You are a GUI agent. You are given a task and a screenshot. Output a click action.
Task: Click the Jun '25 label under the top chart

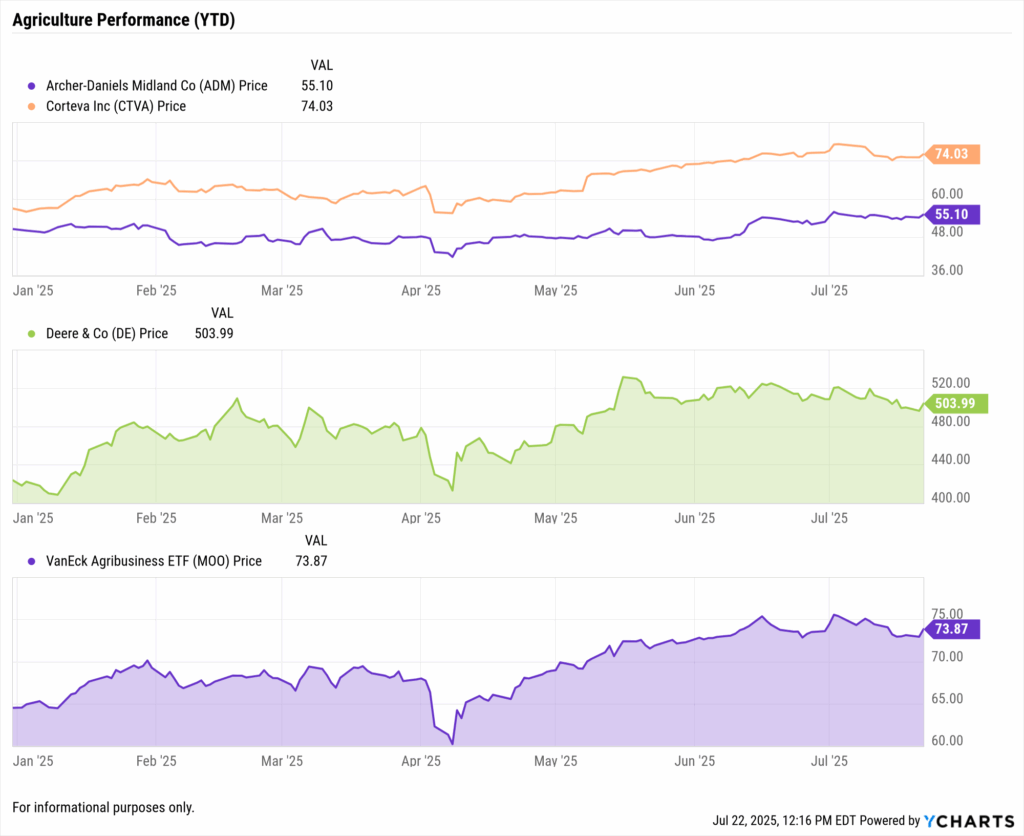(x=695, y=291)
